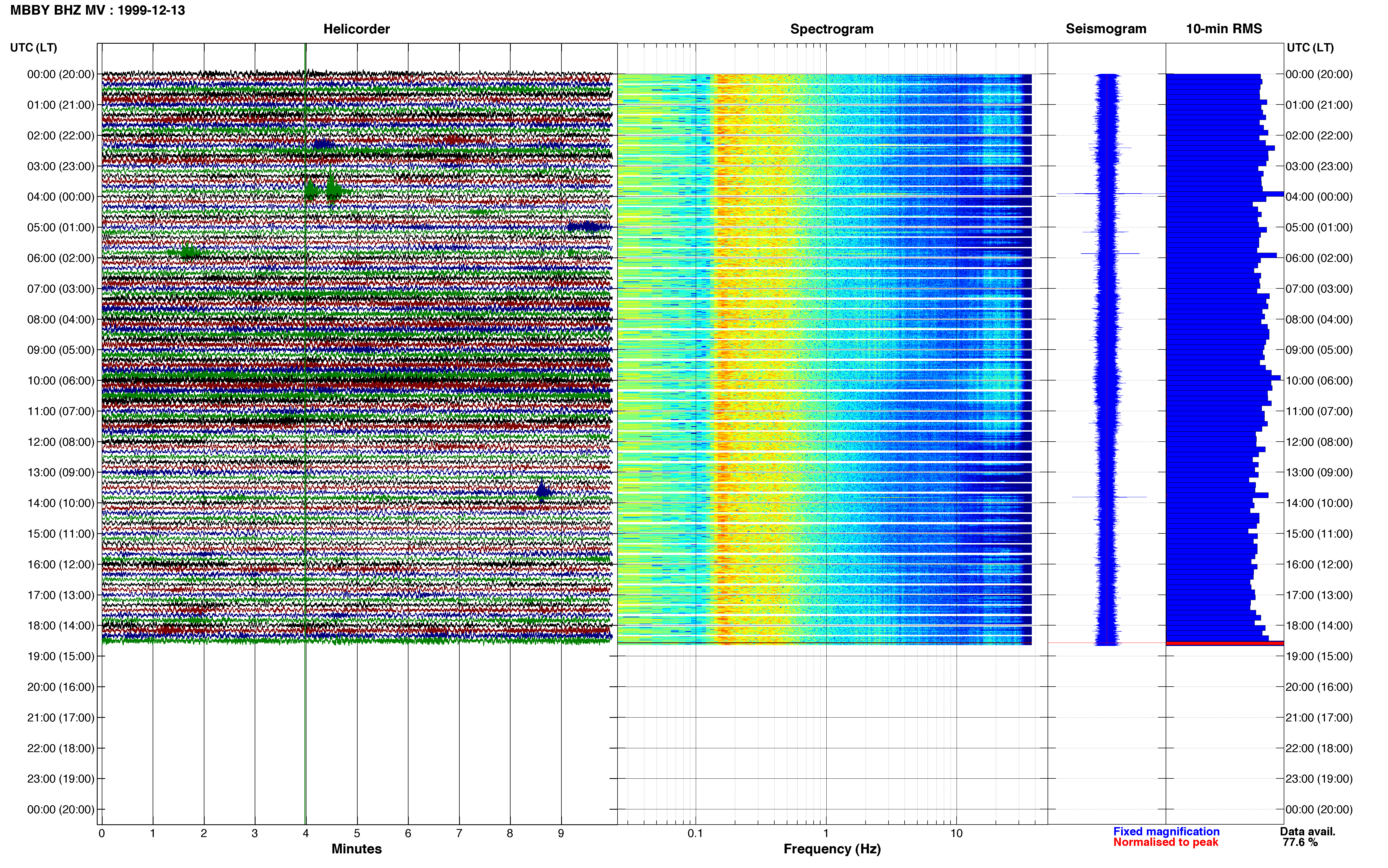Click right time label '06:00 (02:00)'

click(1319, 258)
